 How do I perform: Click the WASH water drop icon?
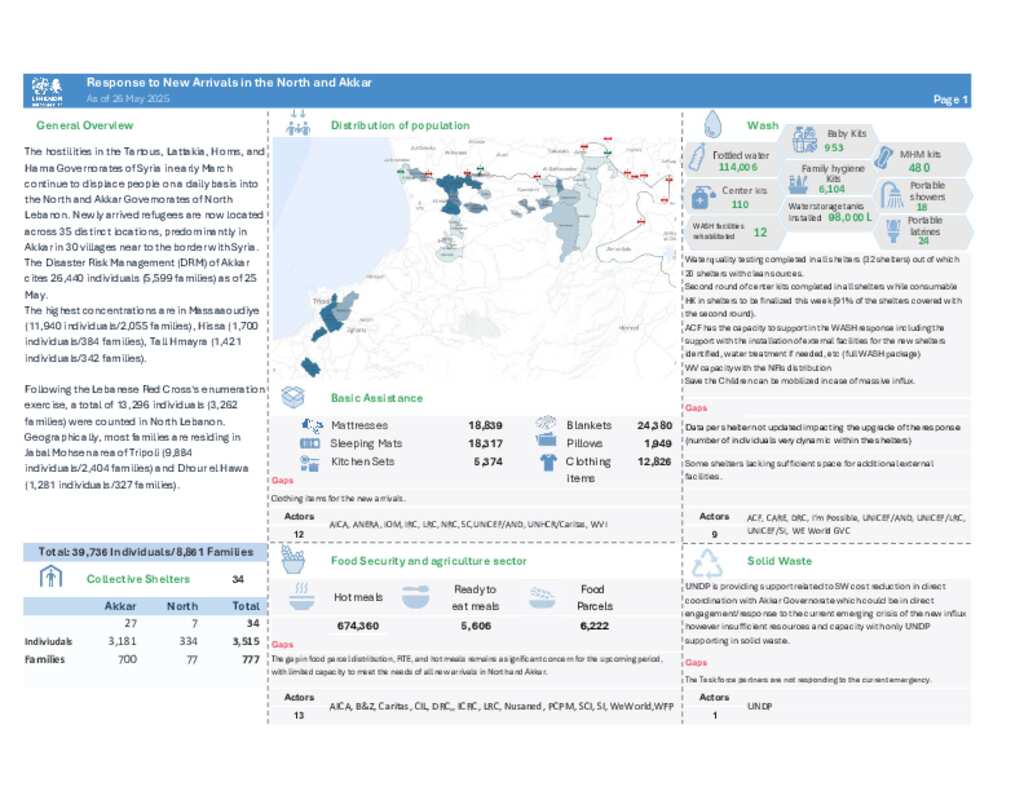pos(713,124)
